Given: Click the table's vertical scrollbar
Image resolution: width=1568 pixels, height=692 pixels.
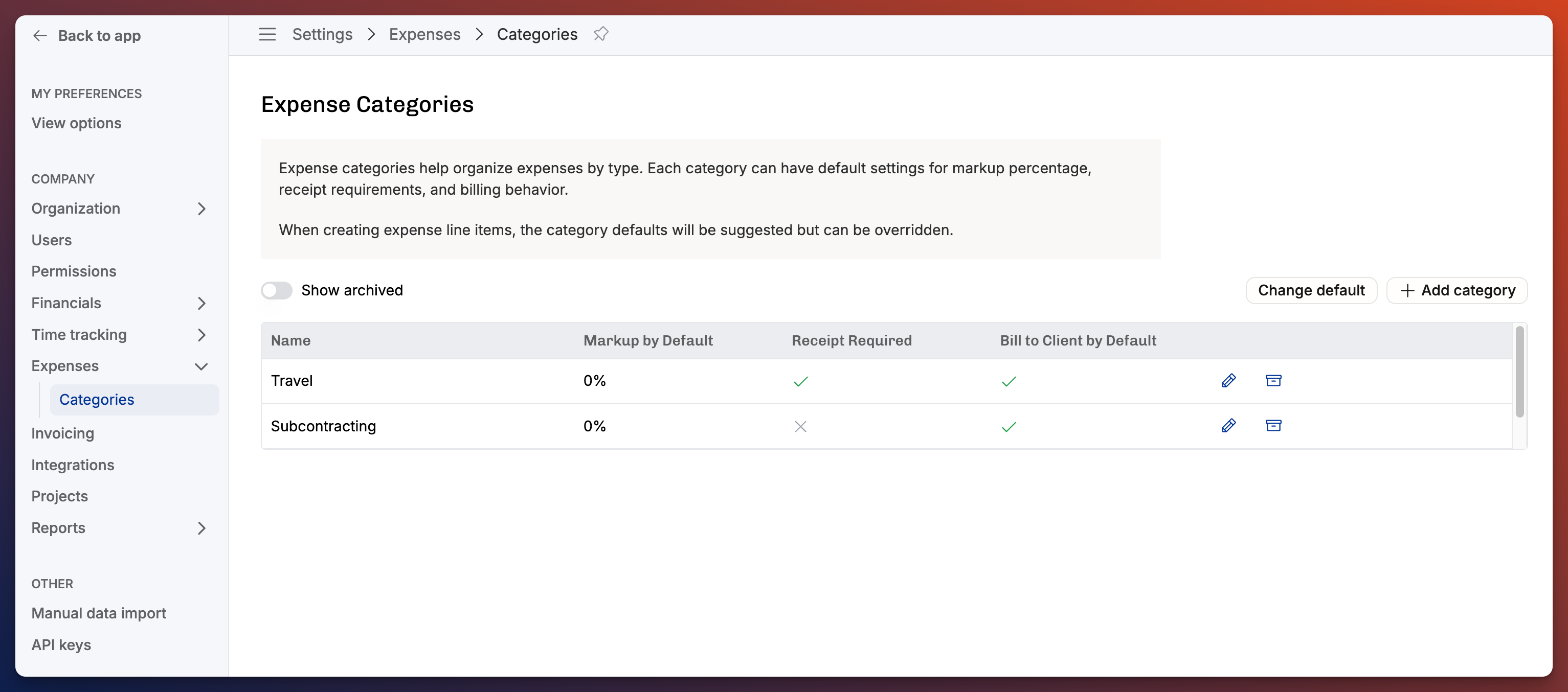Looking at the screenshot, I should [x=1519, y=372].
